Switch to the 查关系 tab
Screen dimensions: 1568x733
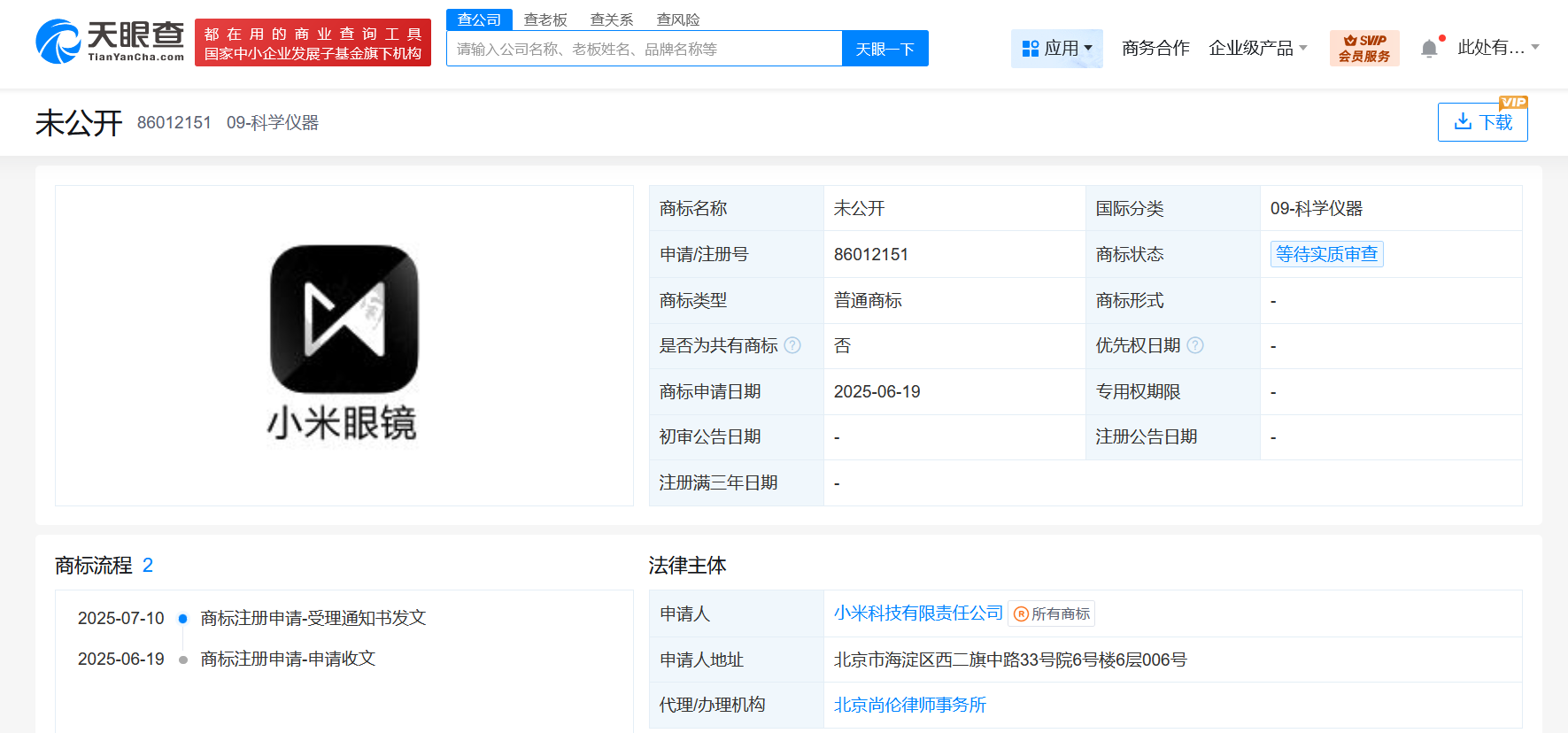tap(612, 19)
